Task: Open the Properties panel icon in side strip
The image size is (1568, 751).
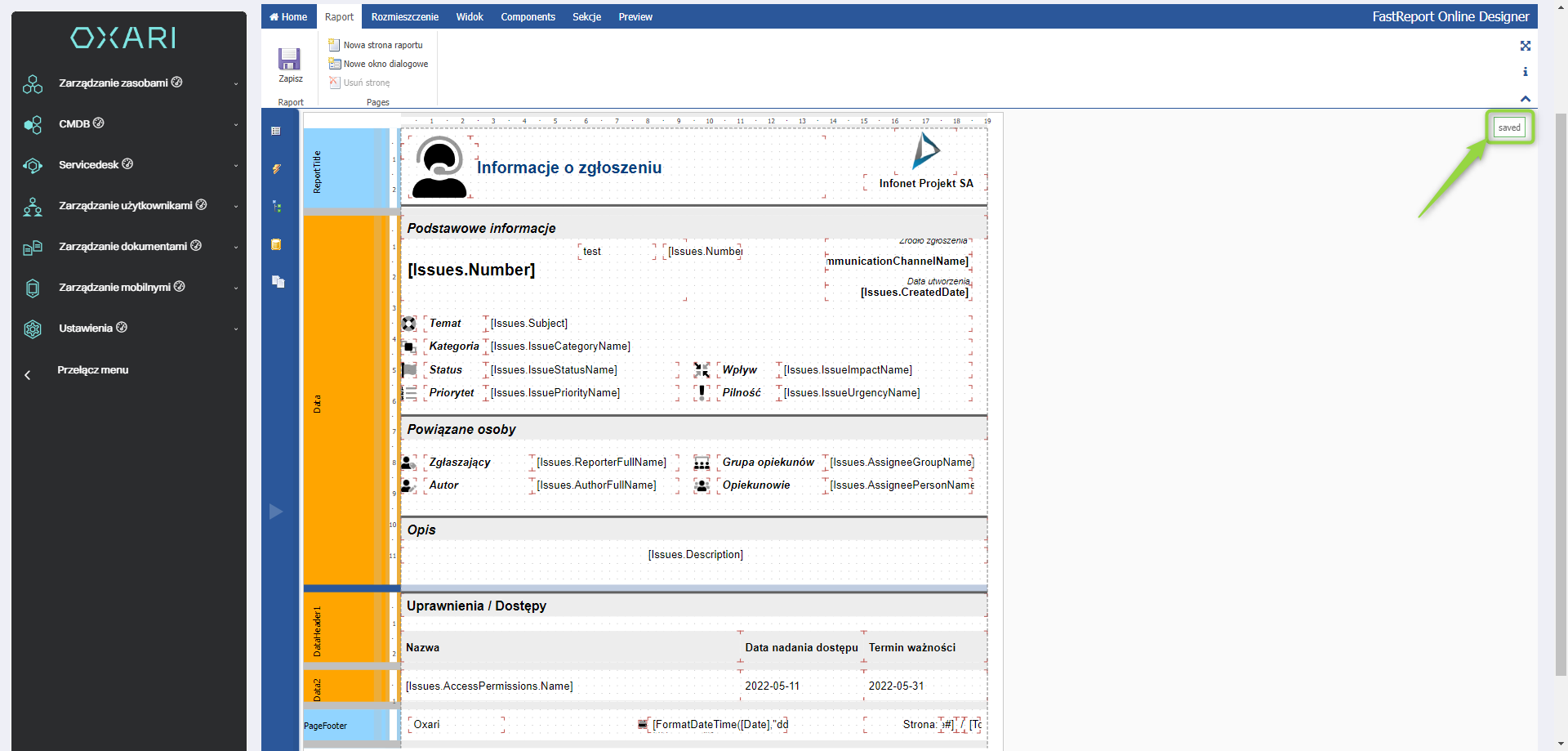Action: coord(276,131)
